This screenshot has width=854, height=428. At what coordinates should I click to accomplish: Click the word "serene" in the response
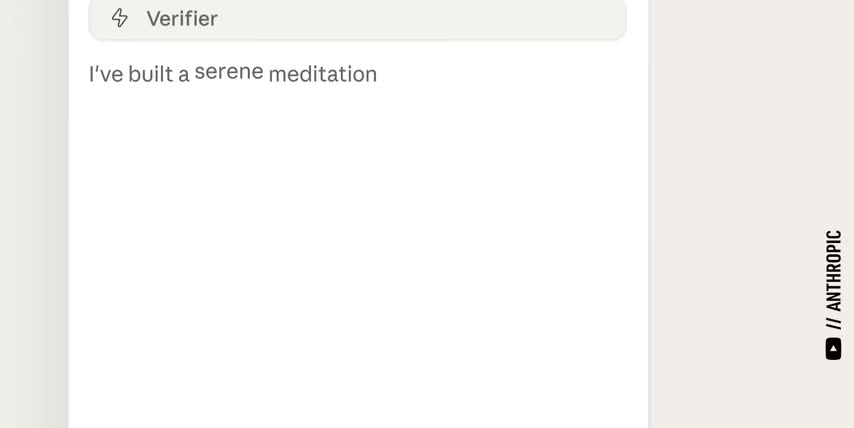(x=229, y=72)
